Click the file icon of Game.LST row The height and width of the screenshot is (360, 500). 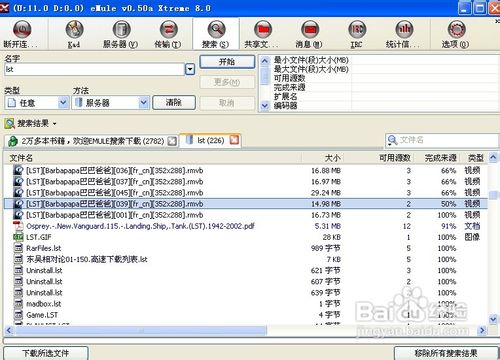18,315
